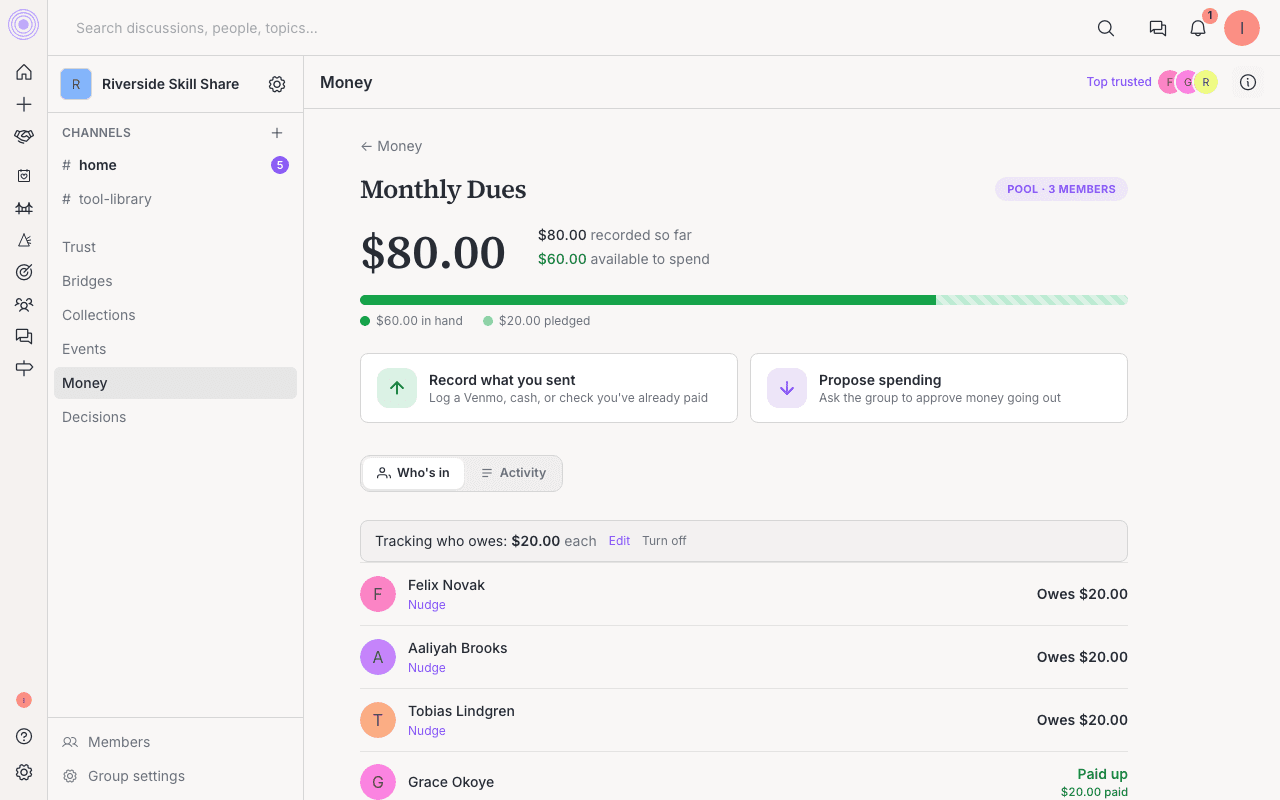Open the tool-library channel
This screenshot has height=800, width=1280.
point(175,199)
